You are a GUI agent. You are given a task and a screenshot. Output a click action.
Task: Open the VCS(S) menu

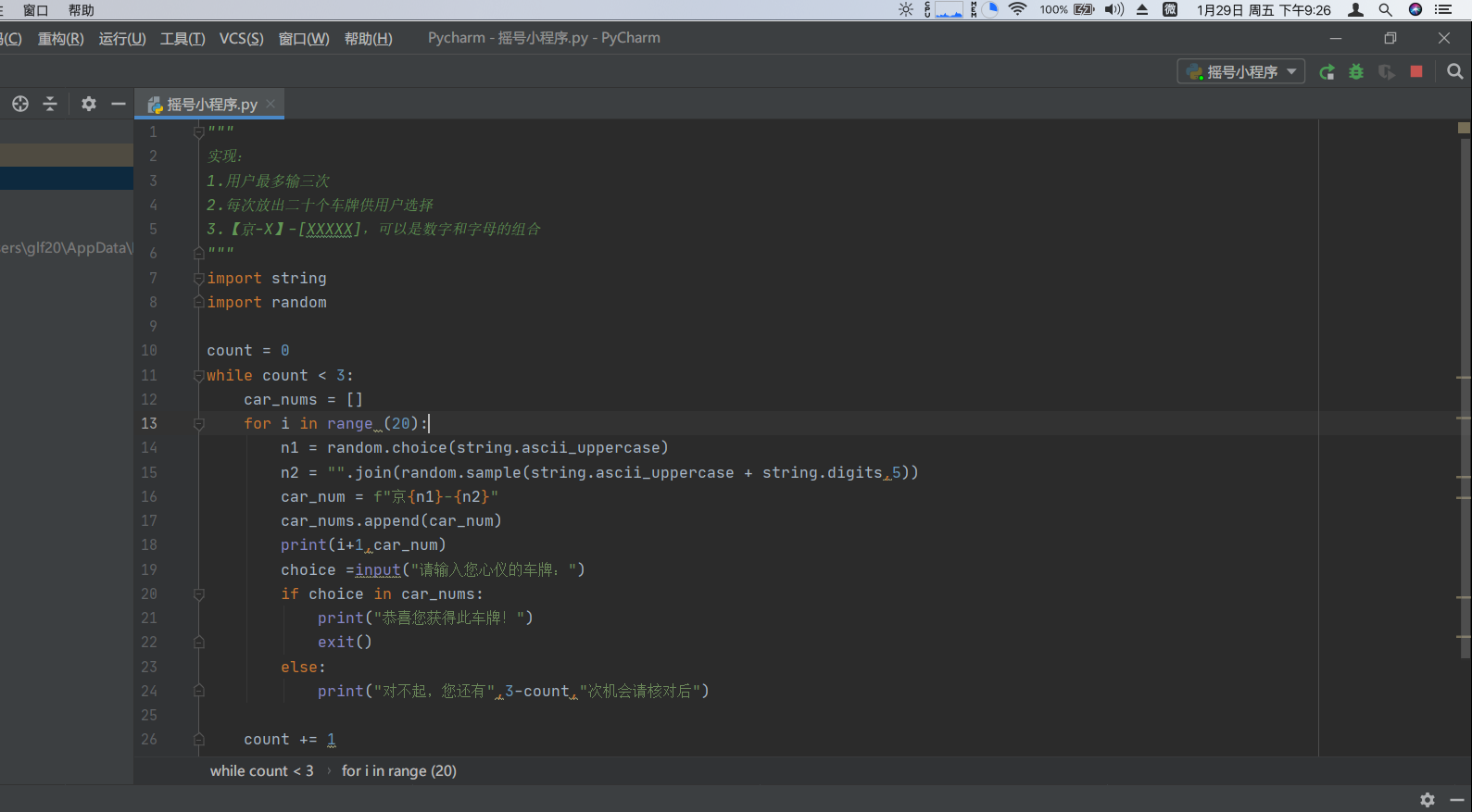pyautogui.click(x=241, y=38)
